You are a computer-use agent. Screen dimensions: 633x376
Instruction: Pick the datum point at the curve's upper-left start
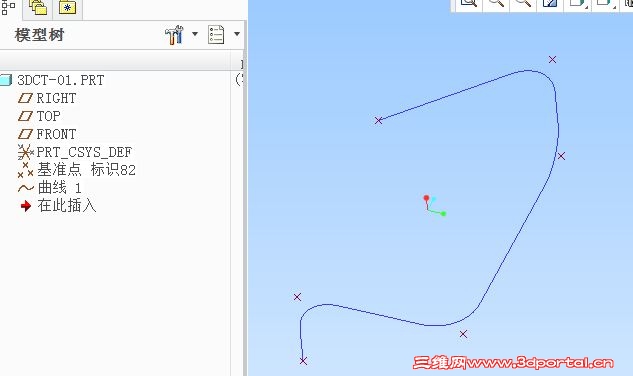(x=378, y=120)
